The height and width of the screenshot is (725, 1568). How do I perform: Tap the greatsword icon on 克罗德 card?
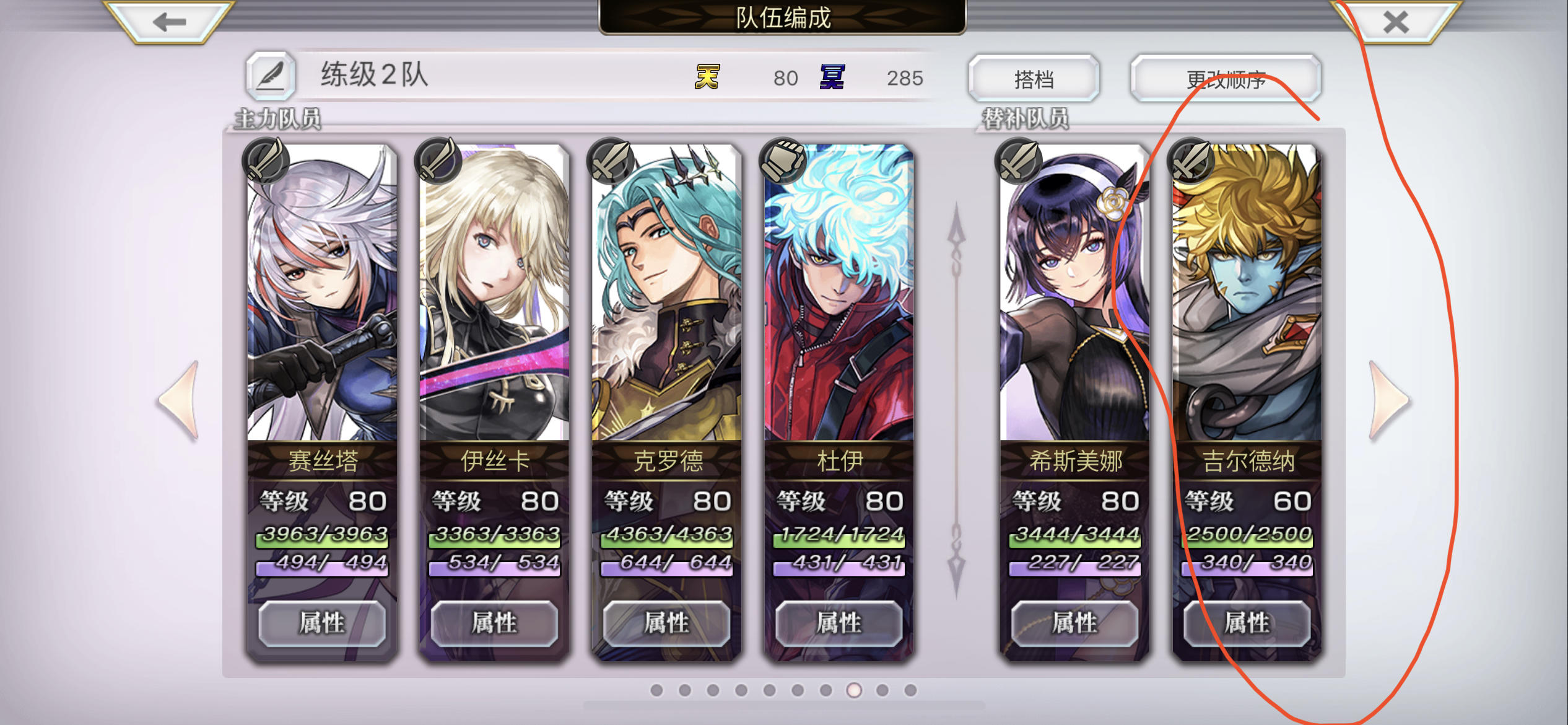[611, 160]
